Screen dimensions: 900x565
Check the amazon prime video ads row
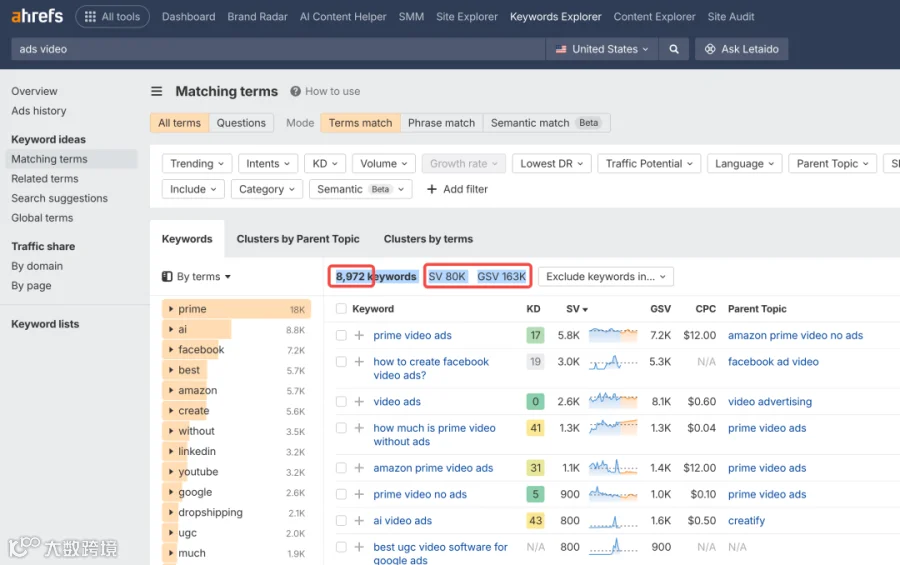[x=342, y=468]
